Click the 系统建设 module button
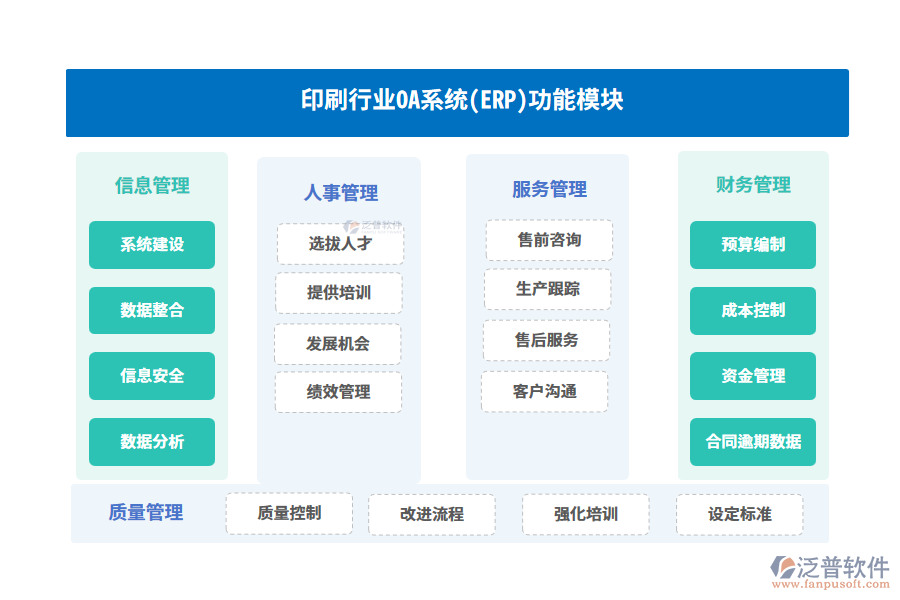Image resolution: width=900 pixels, height=600 pixels. pos(152,245)
